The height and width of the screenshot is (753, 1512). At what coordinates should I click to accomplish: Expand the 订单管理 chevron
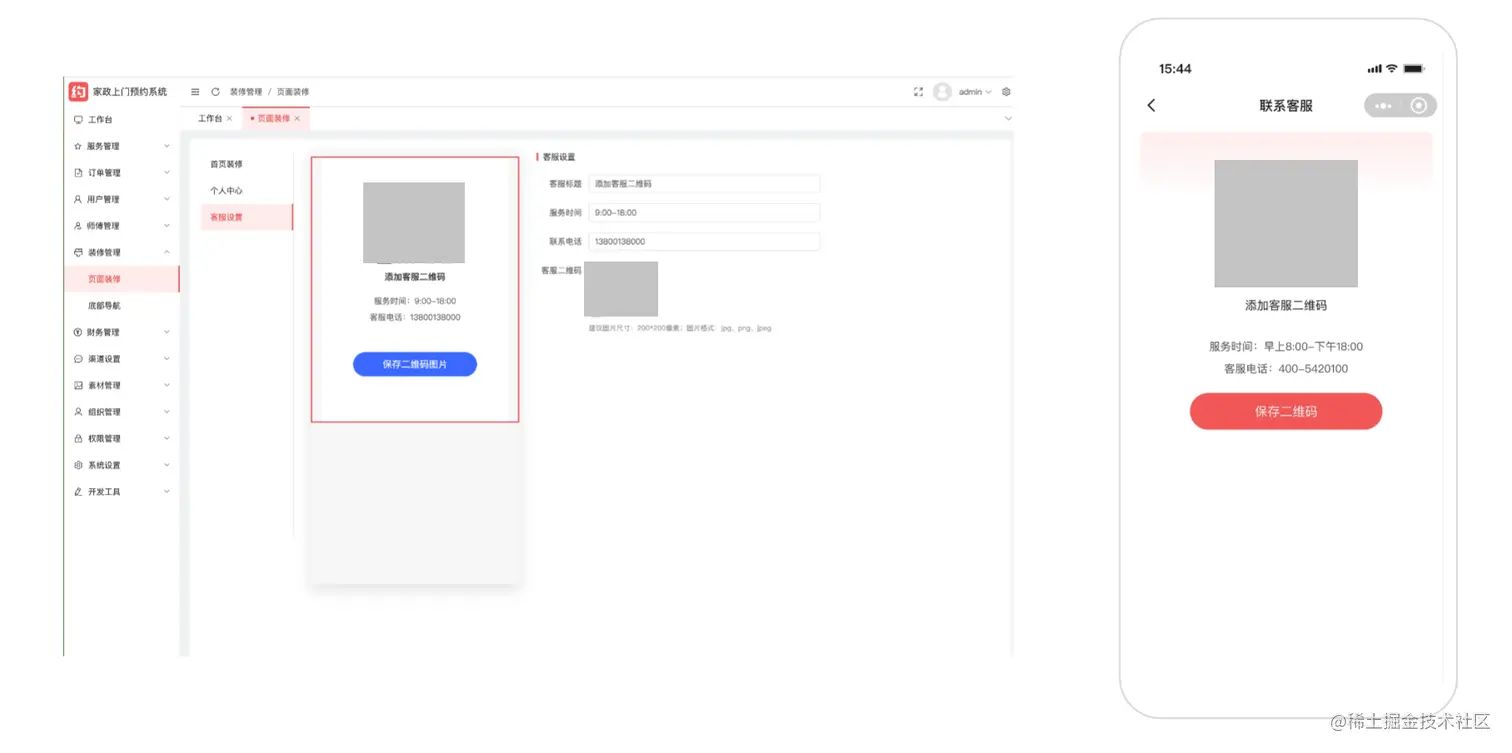pyautogui.click(x=167, y=172)
